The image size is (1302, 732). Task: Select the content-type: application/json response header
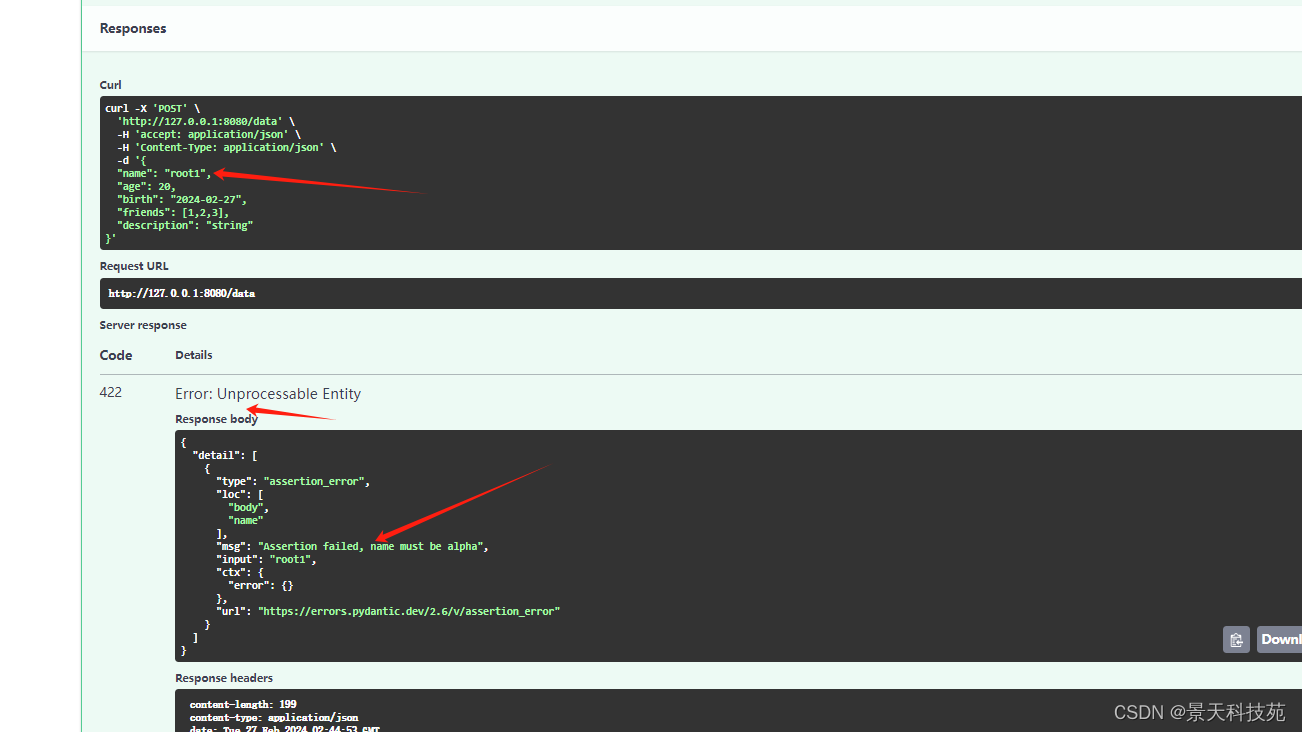click(x=274, y=717)
